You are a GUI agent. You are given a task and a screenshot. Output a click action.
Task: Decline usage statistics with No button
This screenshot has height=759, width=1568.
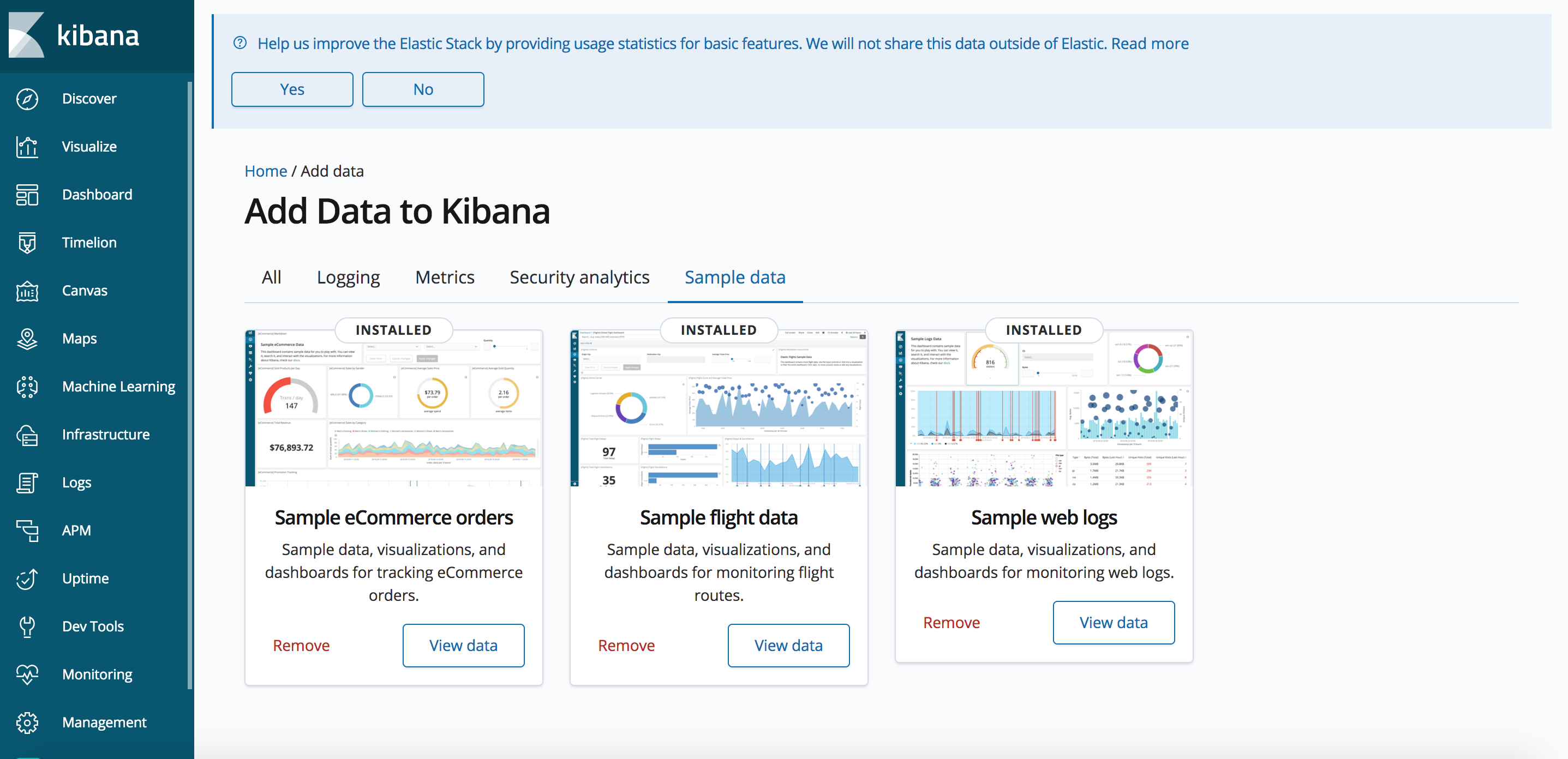(x=423, y=89)
